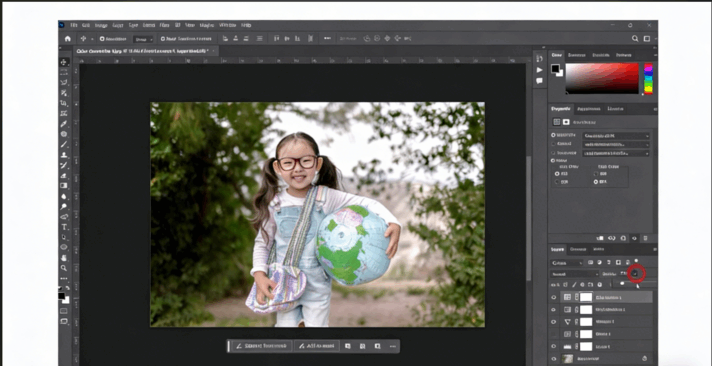Viewport: 712px width, 366px height.
Task: Open the blend mode dropdown in Layers panel
Action: [574, 274]
